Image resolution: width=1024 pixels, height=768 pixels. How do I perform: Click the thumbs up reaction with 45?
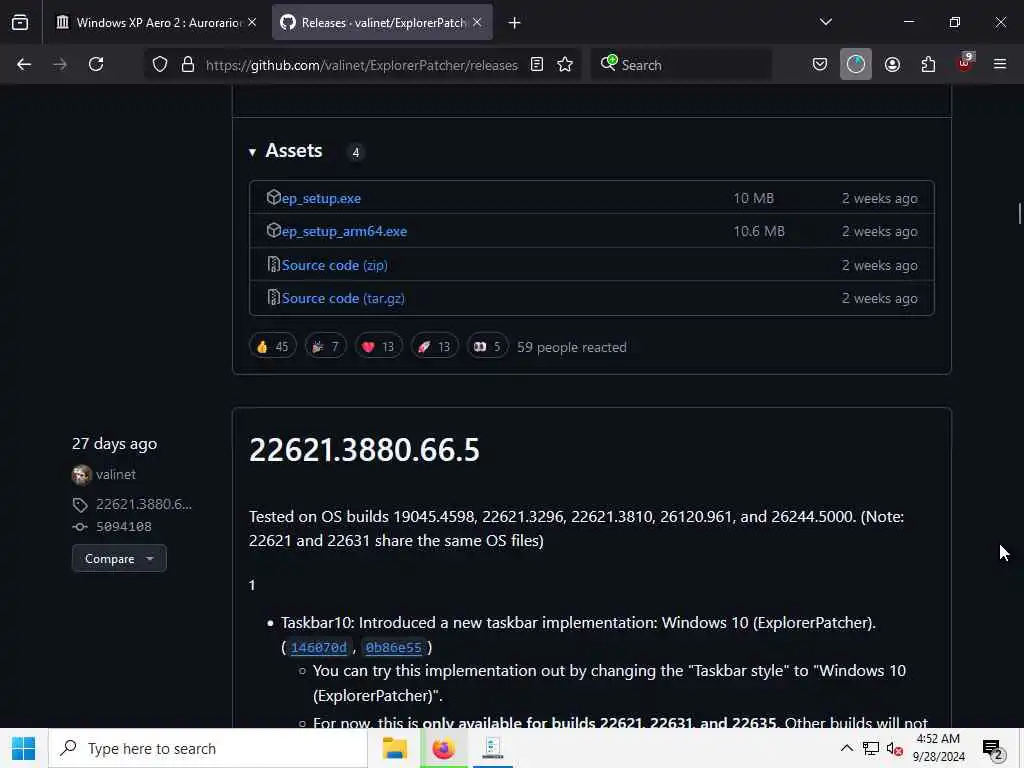(273, 346)
